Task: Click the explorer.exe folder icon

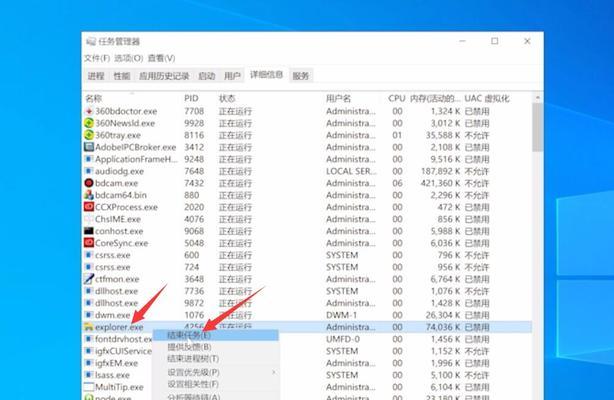Action: click(x=89, y=327)
